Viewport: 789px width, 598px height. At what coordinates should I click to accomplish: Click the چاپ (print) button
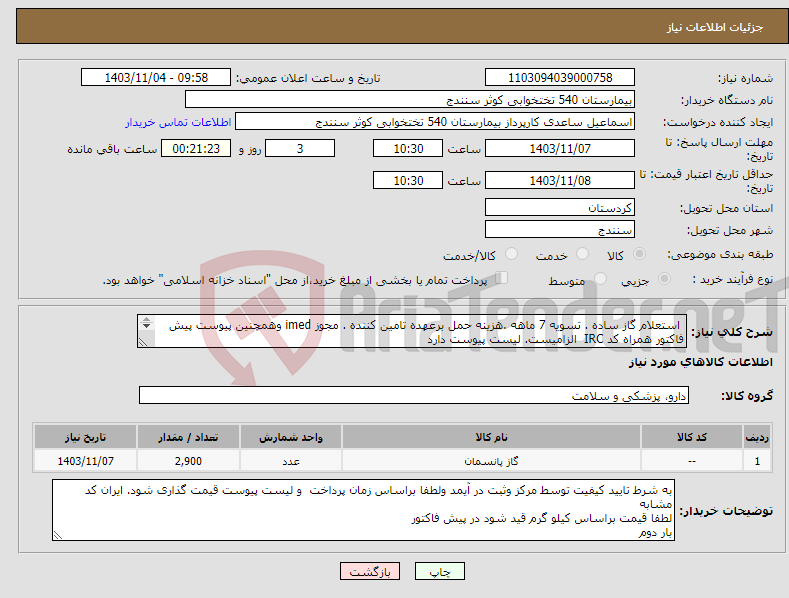439,571
